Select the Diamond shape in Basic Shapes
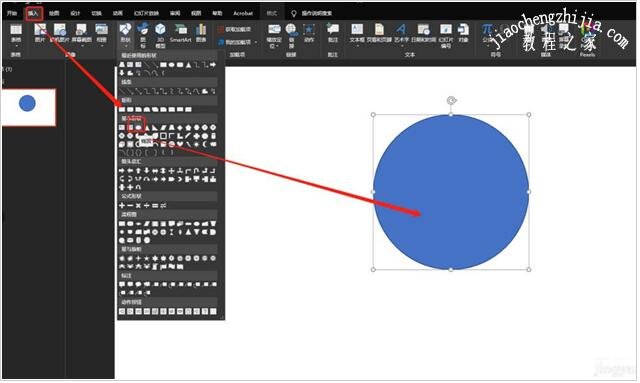Screen dimensions: 640x383 tap(180, 128)
